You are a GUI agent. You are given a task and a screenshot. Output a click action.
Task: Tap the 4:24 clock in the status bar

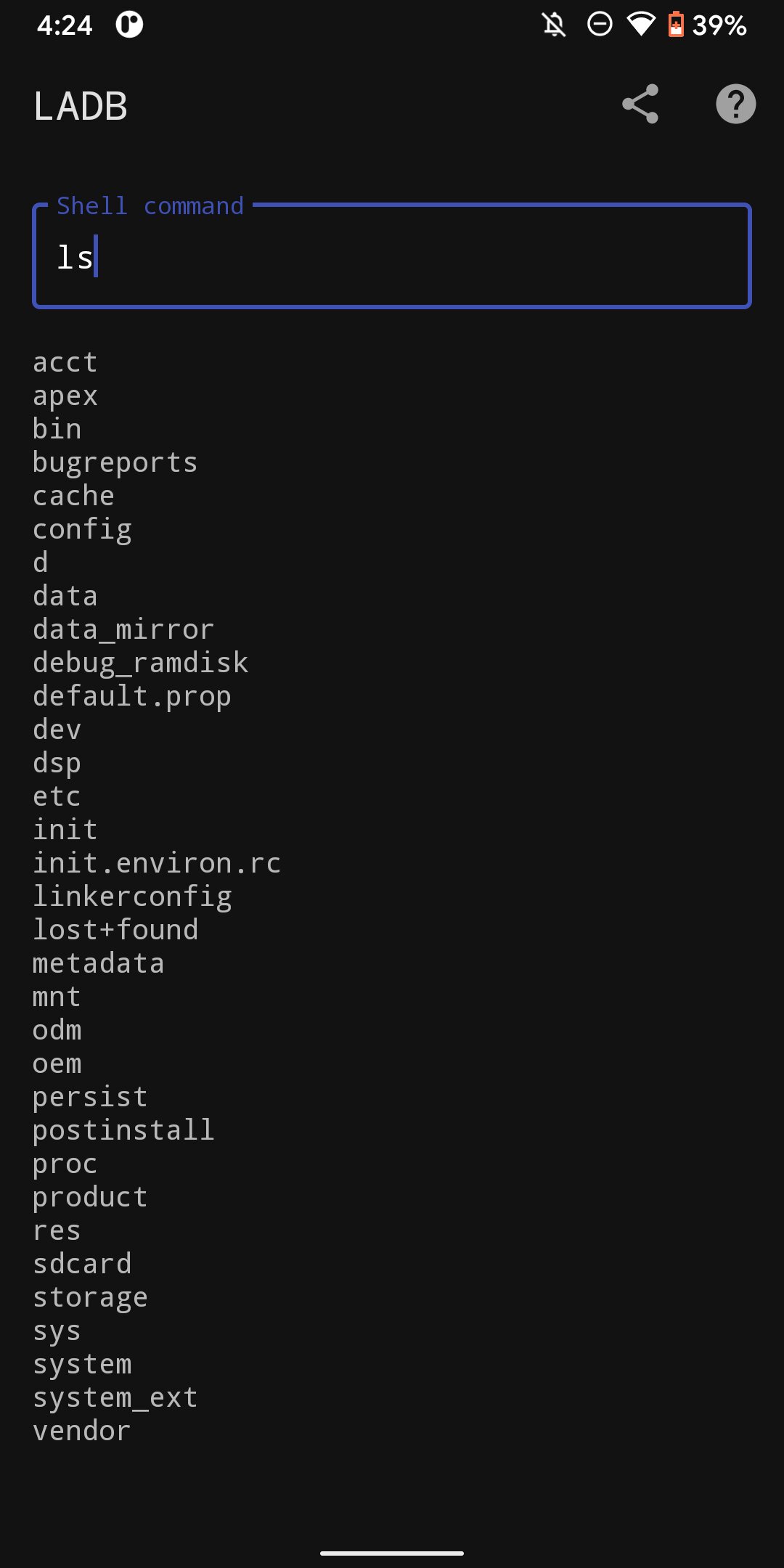point(65,25)
